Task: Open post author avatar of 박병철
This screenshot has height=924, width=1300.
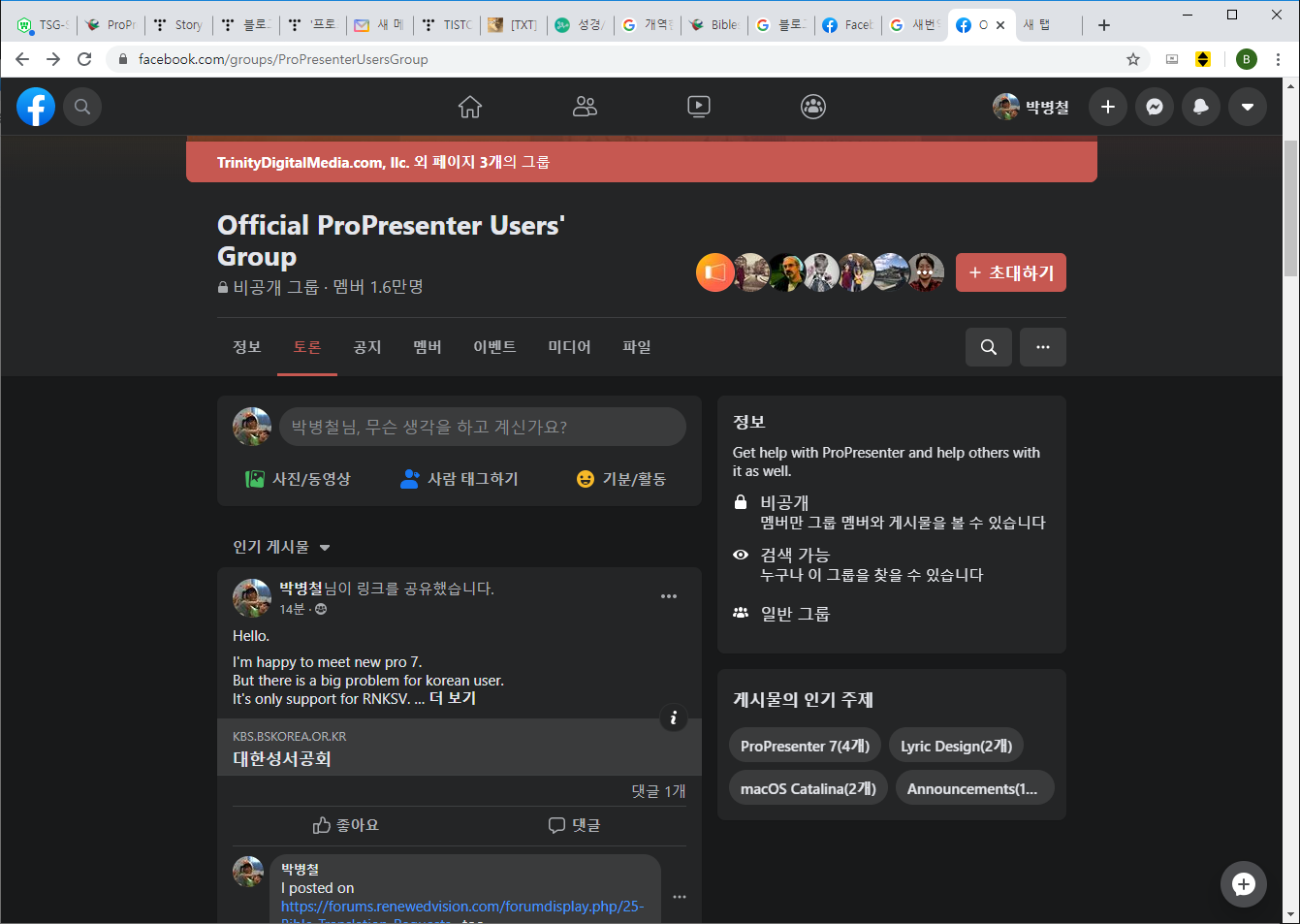Action: pyautogui.click(x=252, y=597)
